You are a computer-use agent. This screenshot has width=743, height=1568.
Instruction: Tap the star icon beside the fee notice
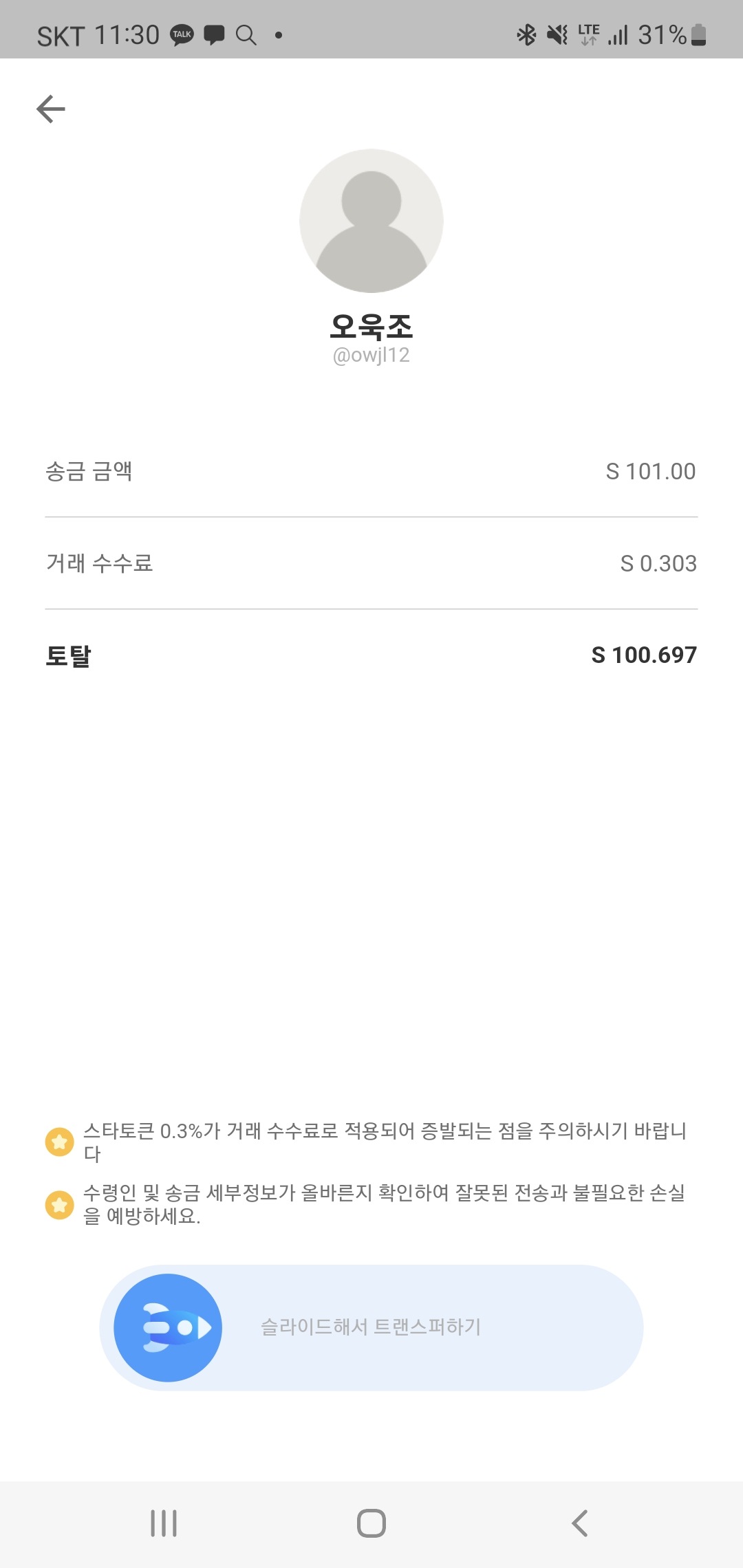tap(60, 1142)
